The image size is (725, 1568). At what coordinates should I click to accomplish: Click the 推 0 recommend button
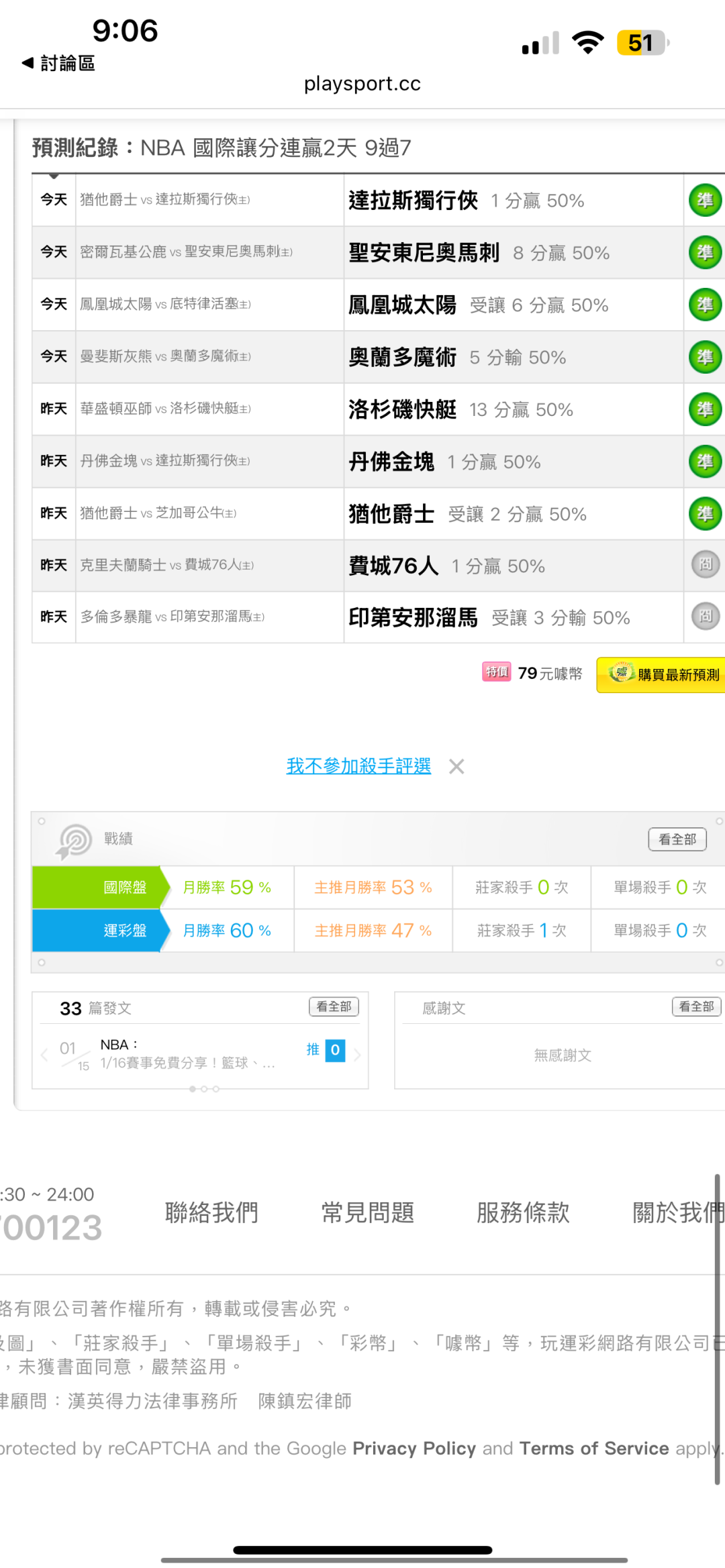click(x=326, y=1050)
